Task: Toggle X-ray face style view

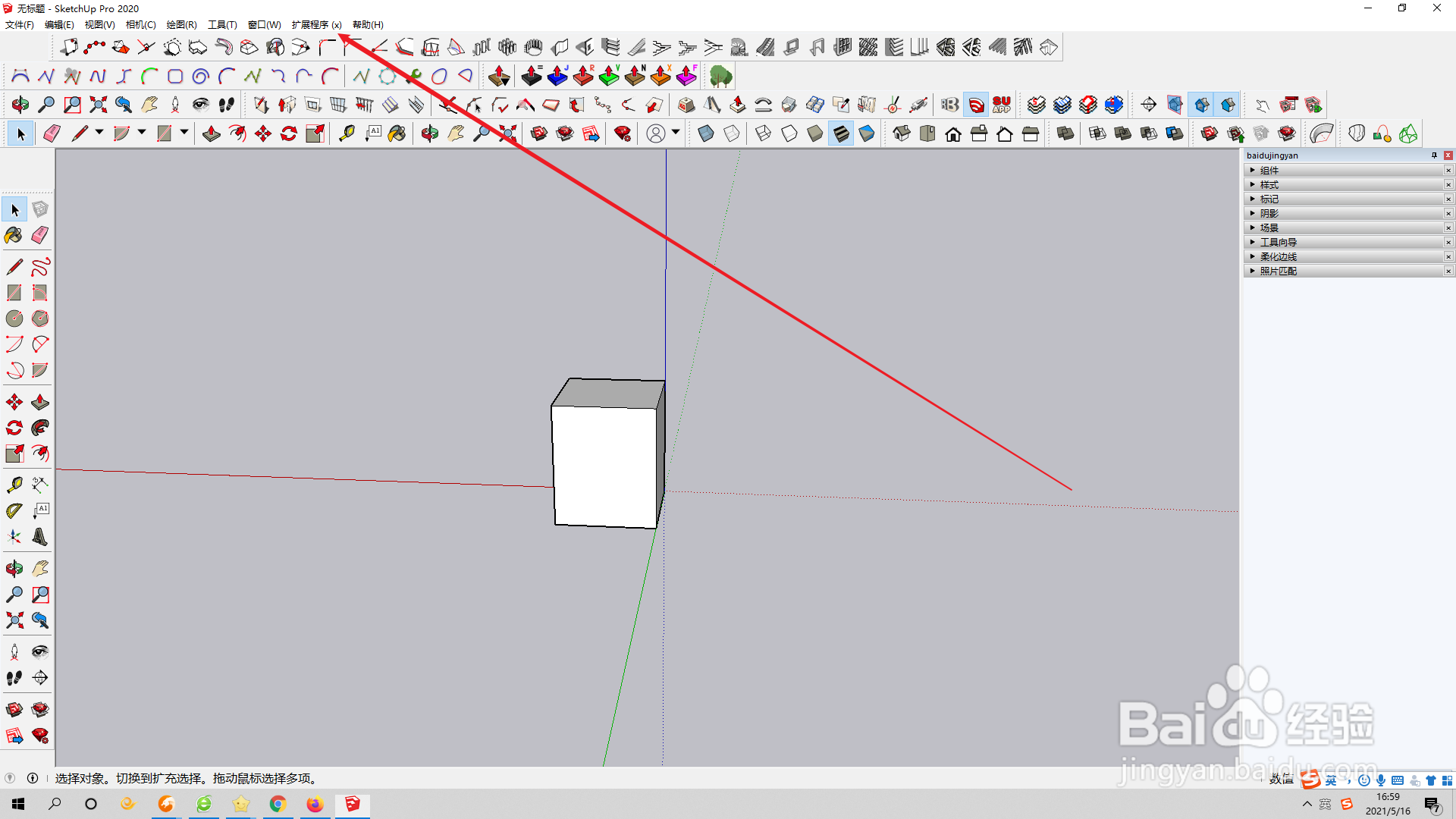Action: (705, 134)
